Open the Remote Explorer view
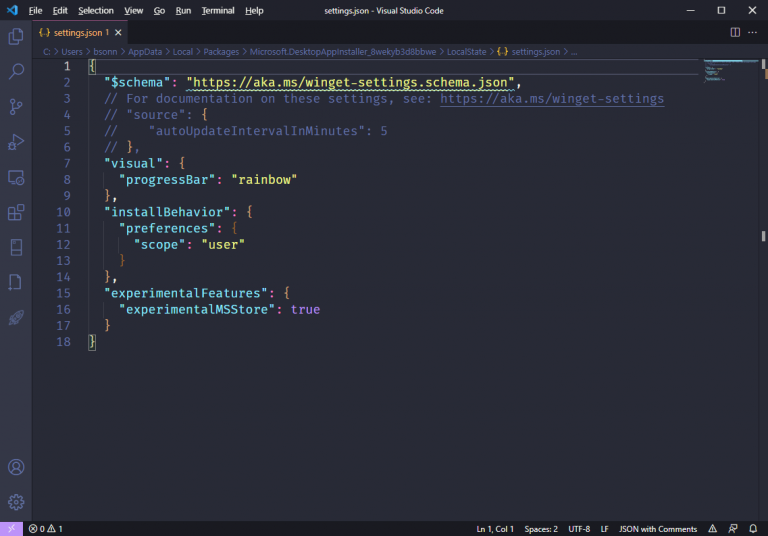 tap(16, 177)
